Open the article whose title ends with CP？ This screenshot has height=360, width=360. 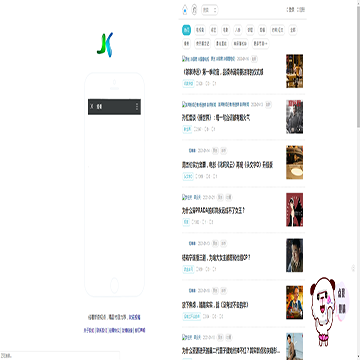216,258
